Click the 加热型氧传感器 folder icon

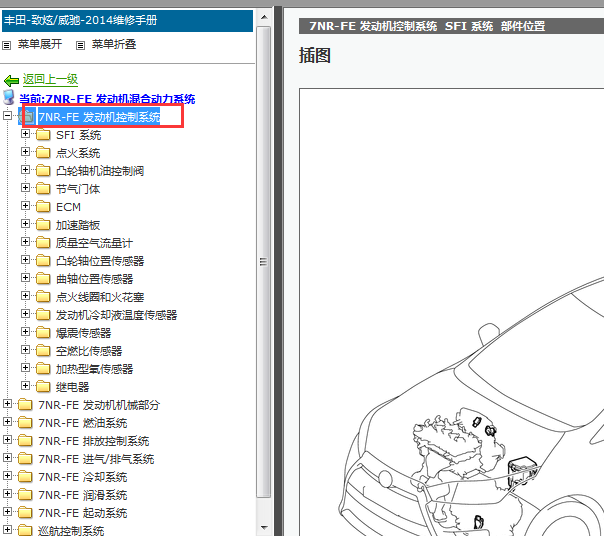tap(43, 369)
